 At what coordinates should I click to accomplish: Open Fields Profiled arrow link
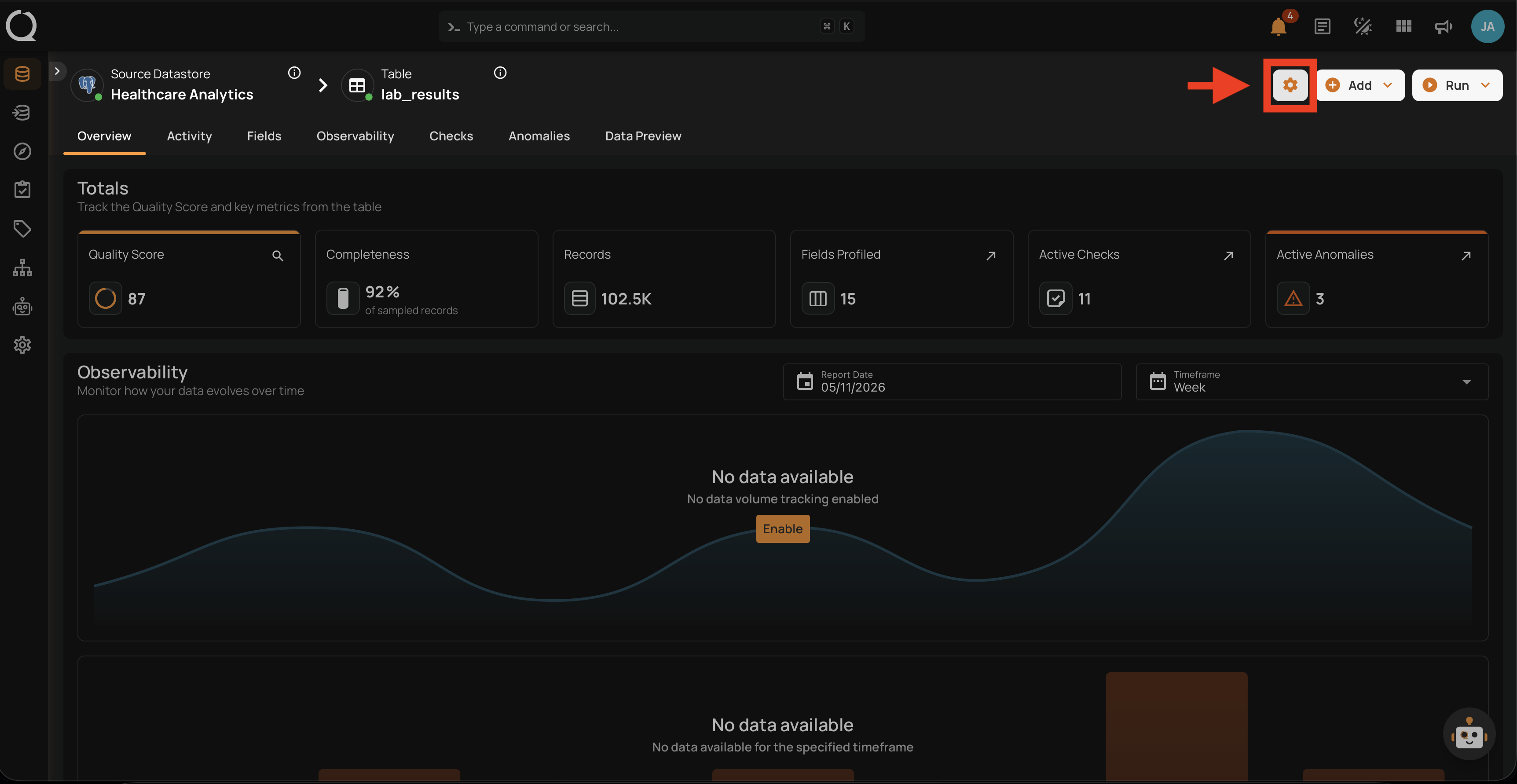pyautogui.click(x=990, y=256)
